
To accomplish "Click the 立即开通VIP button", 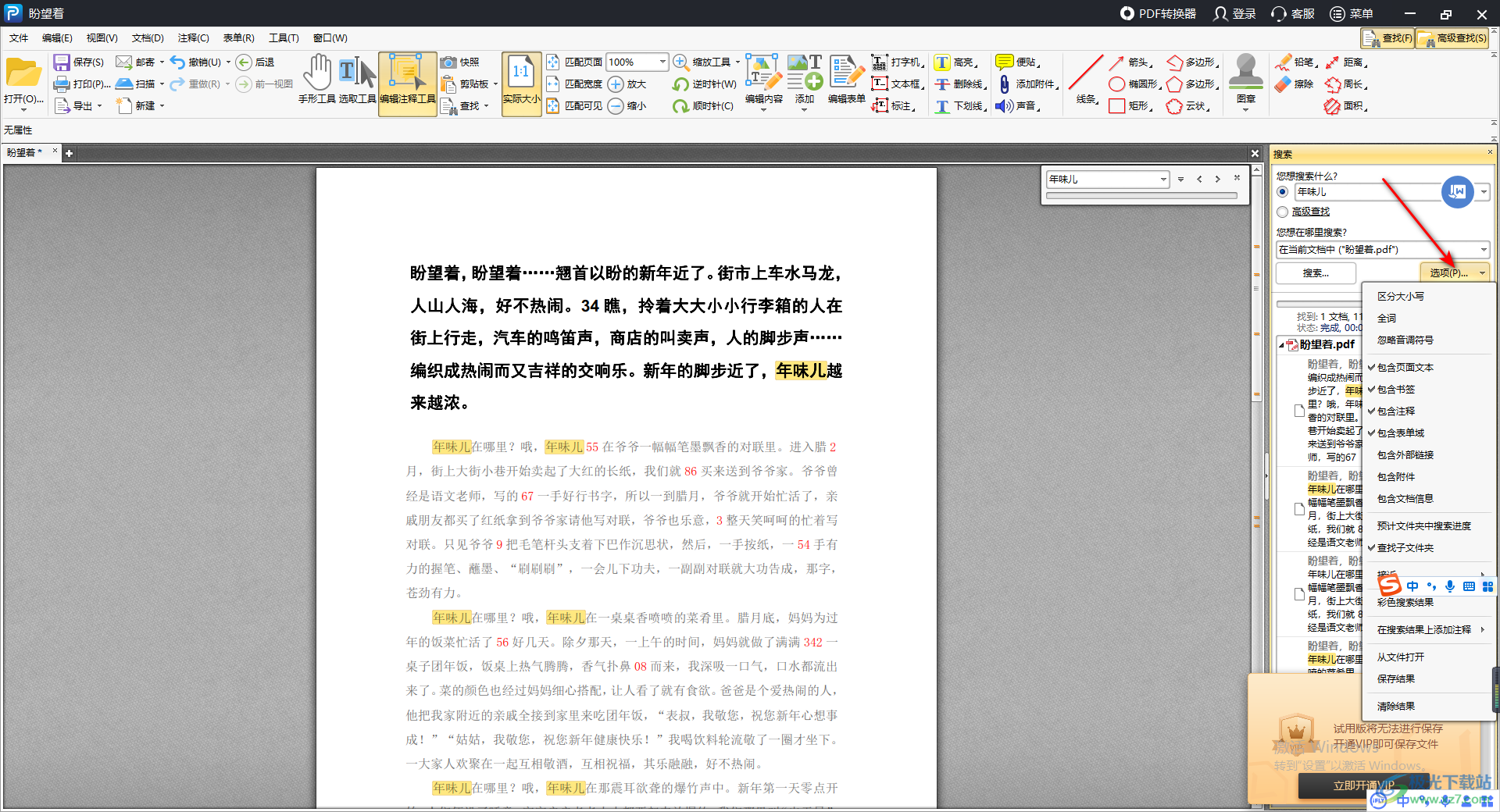I will click(1363, 785).
